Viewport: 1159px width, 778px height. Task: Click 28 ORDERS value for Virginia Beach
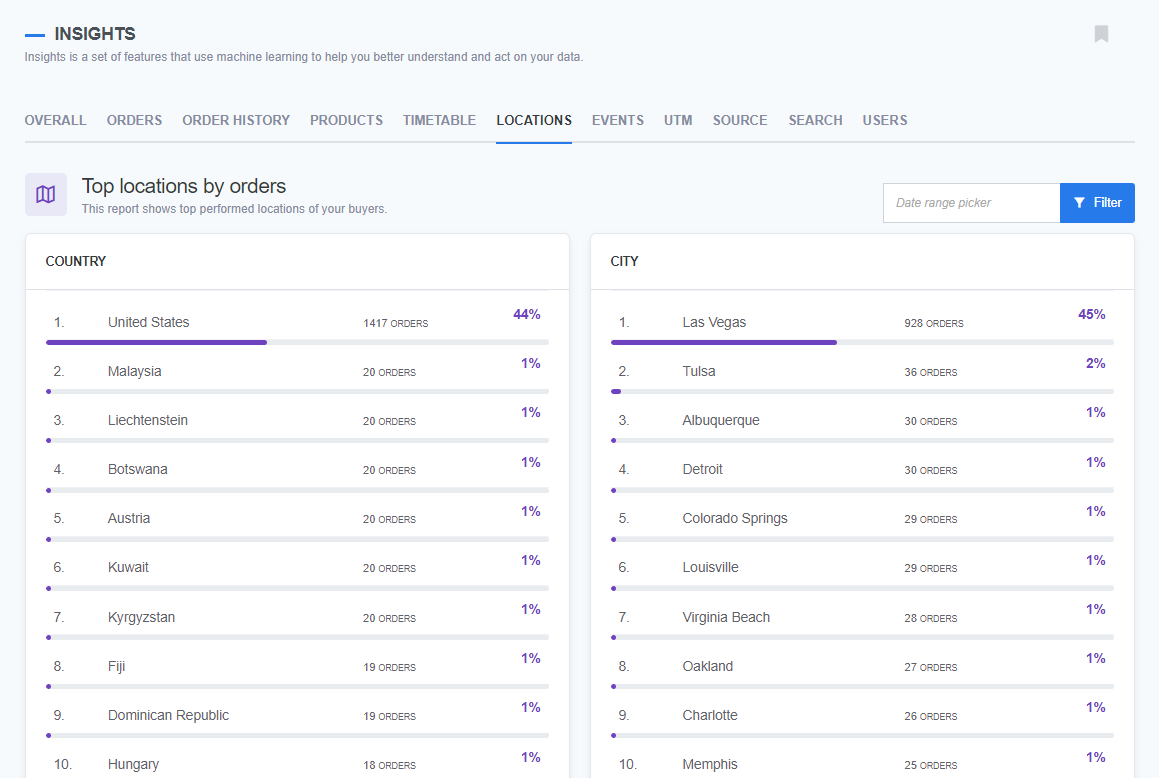pos(931,618)
